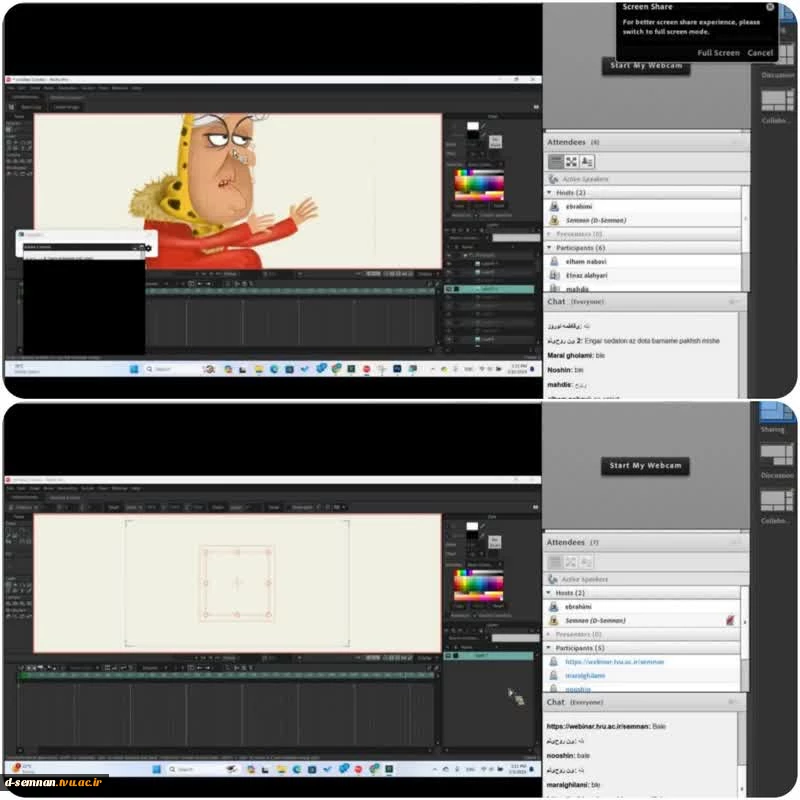Click maralghilami in the Participants (5) list
This screenshot has height=800, width=800.
point(585,676)
